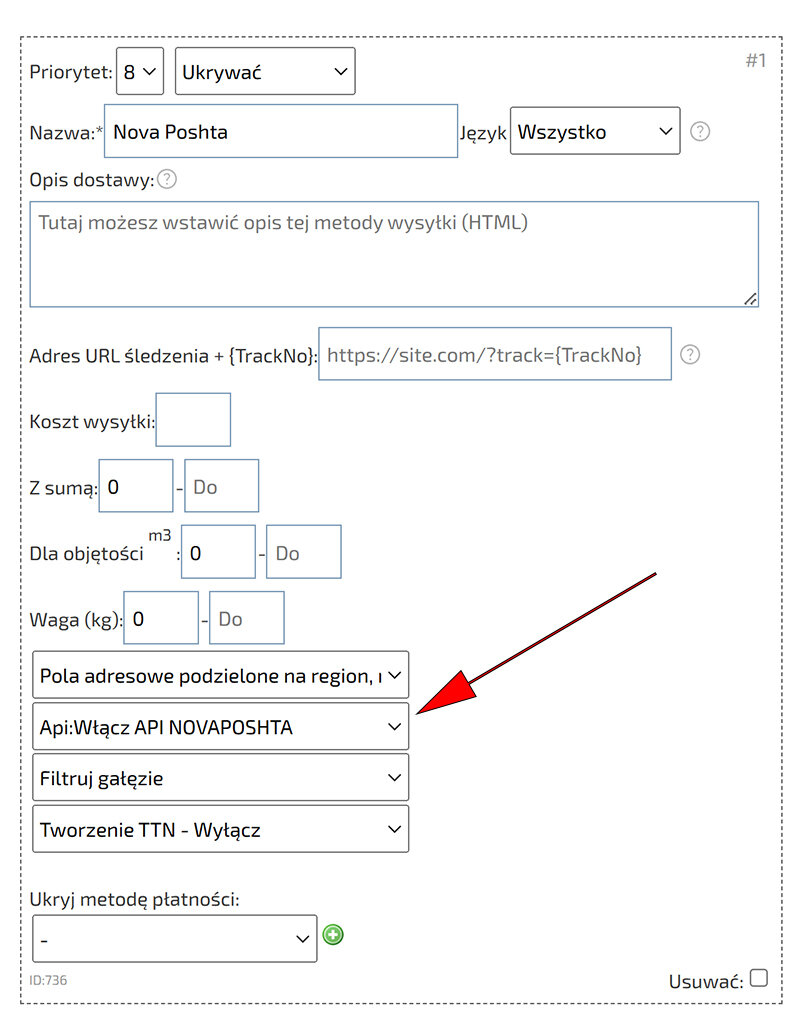Open the Priorytet dropdown
The image size is (800, 1023).
click(x=140, y=72)
